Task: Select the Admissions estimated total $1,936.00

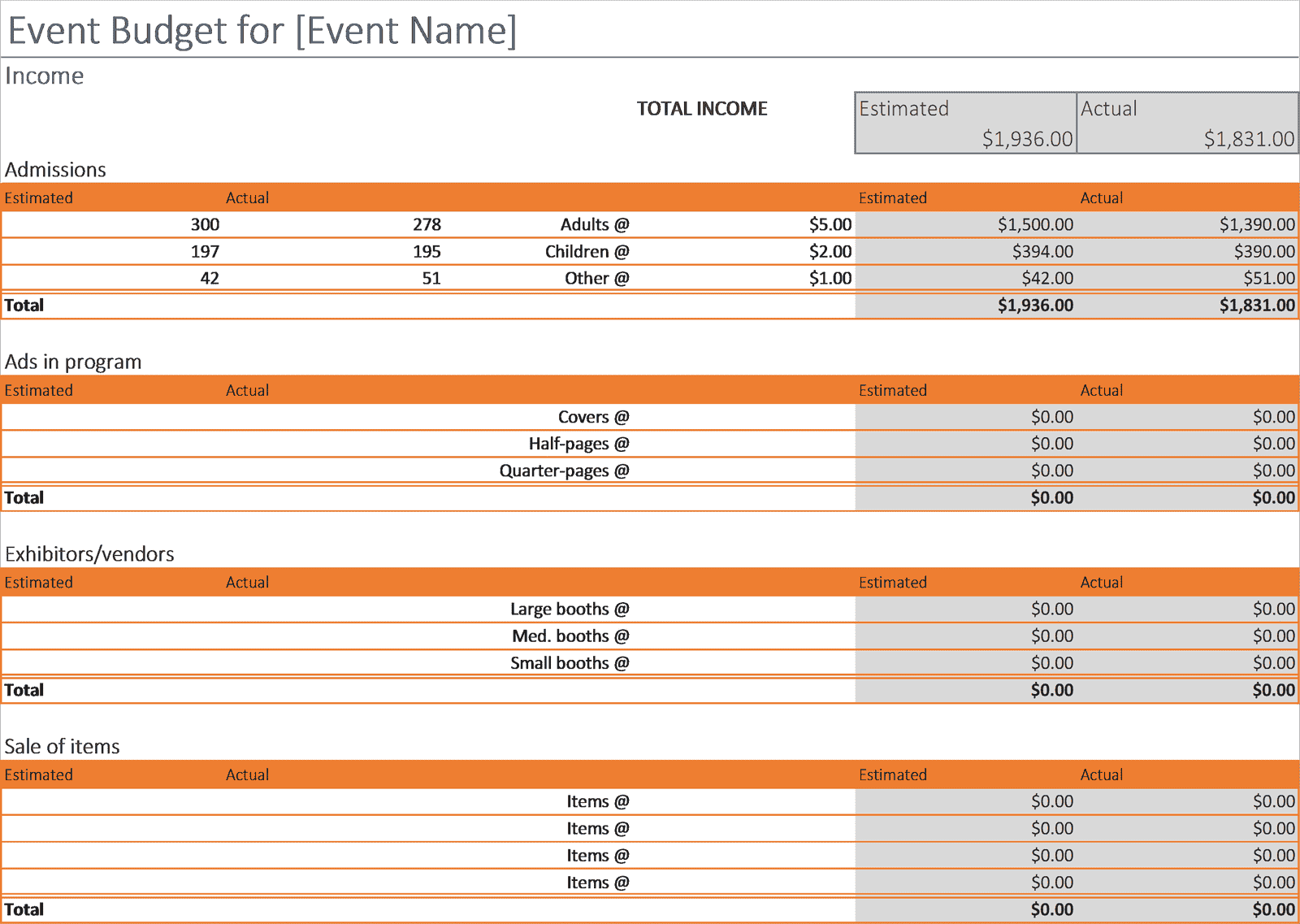Action: tap(1035, 306)
